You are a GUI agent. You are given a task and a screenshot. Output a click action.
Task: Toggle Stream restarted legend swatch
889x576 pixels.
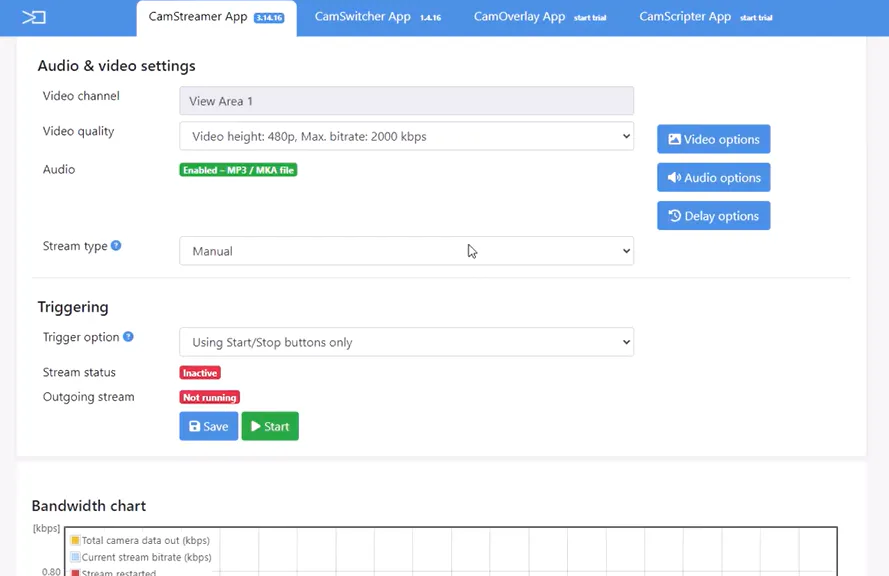pyautogui.click(x=75, y=573)
